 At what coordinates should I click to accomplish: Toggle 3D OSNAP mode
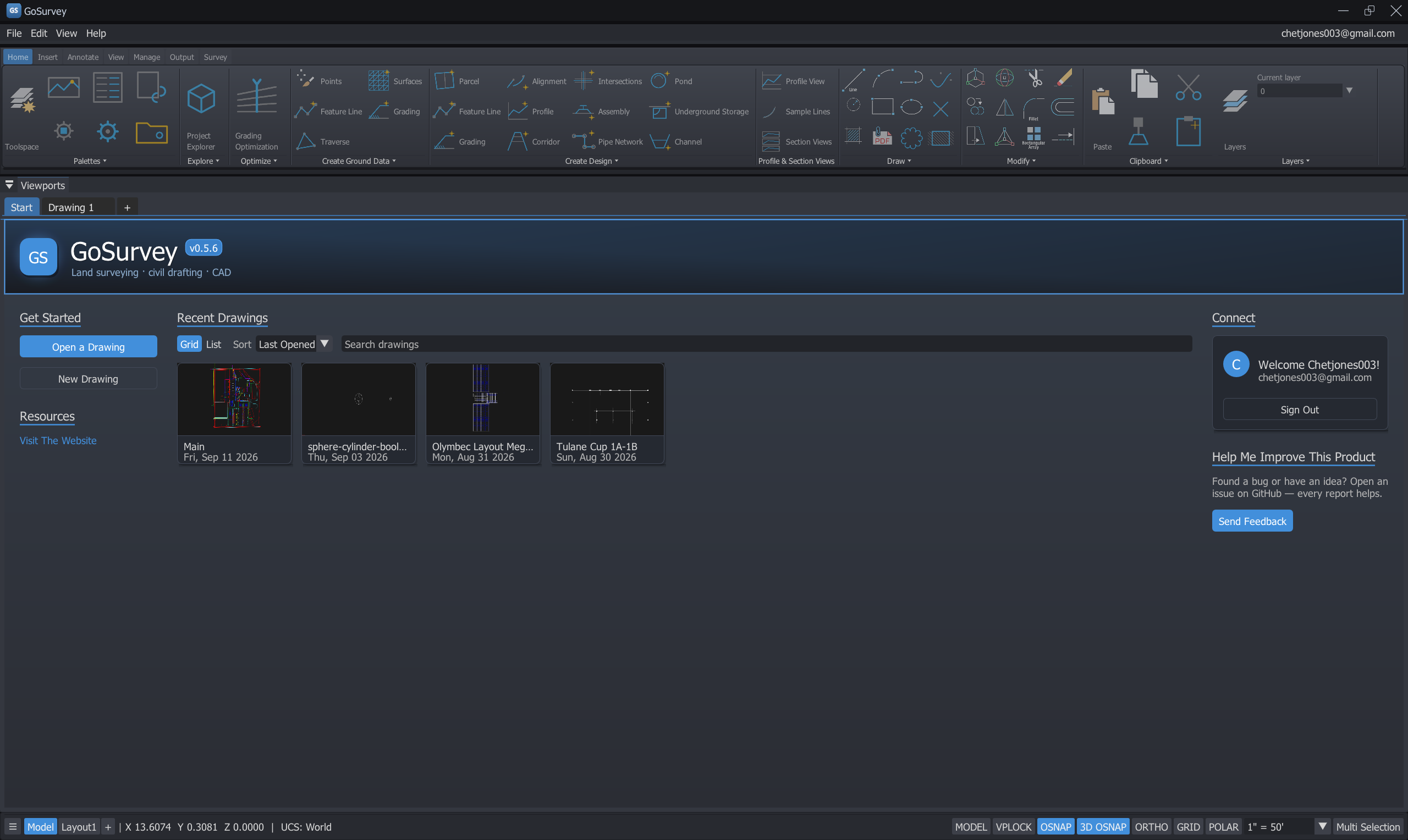click(x=1102, y=826)
